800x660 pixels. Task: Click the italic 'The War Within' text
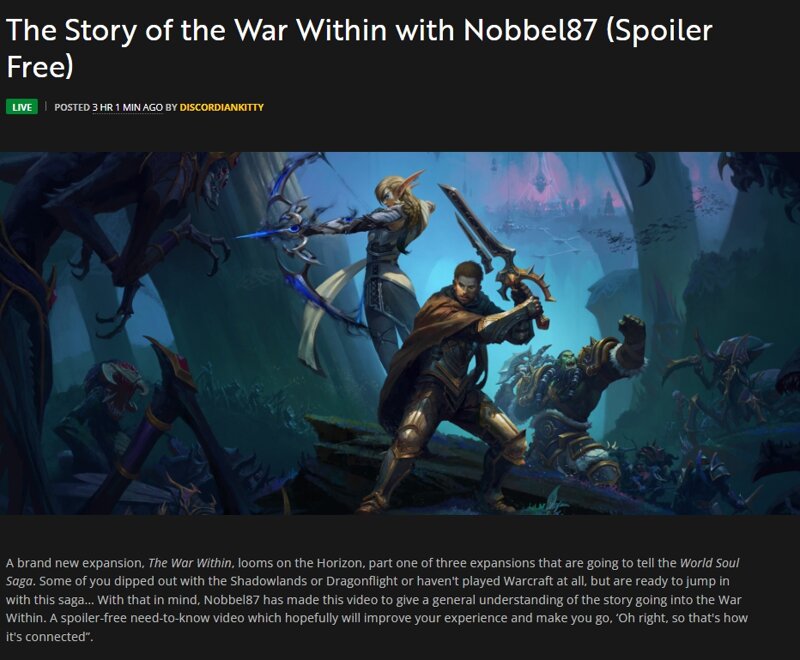tap(190, 563)
